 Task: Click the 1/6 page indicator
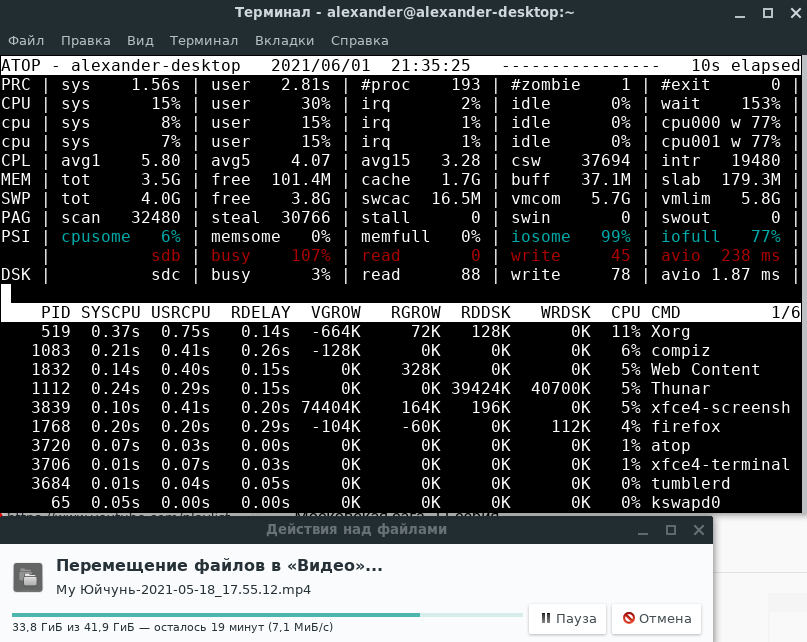tap(786, 313)
